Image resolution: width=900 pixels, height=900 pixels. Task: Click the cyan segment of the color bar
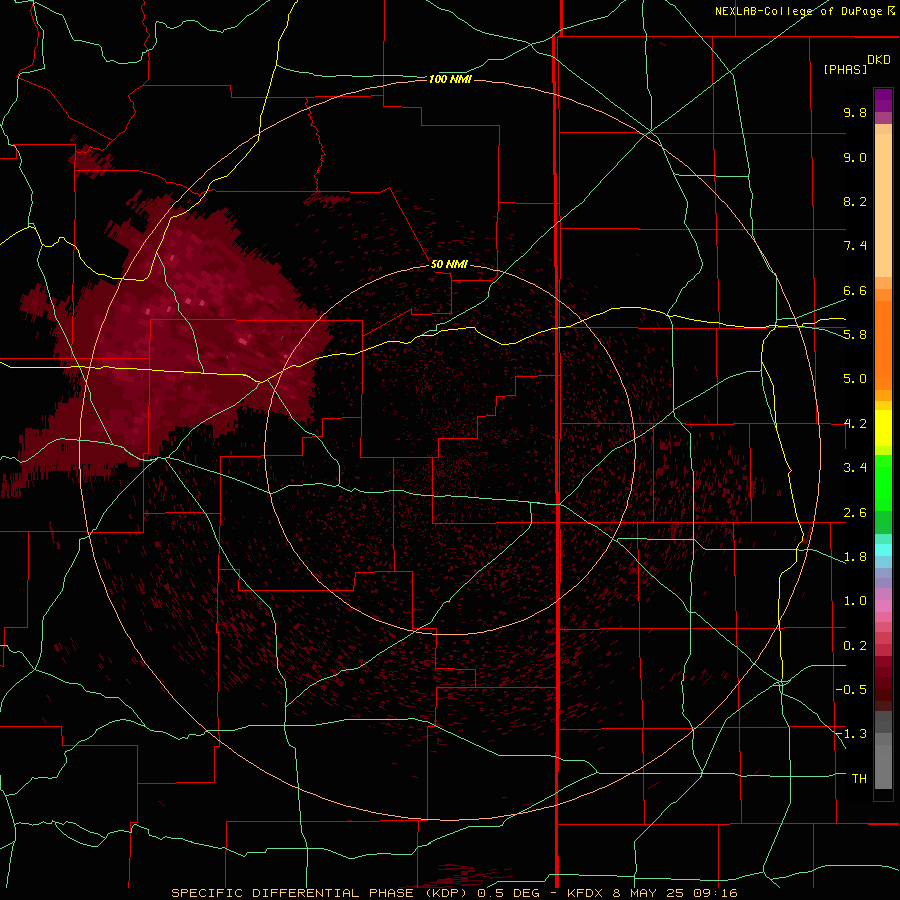tap(883, 550)
